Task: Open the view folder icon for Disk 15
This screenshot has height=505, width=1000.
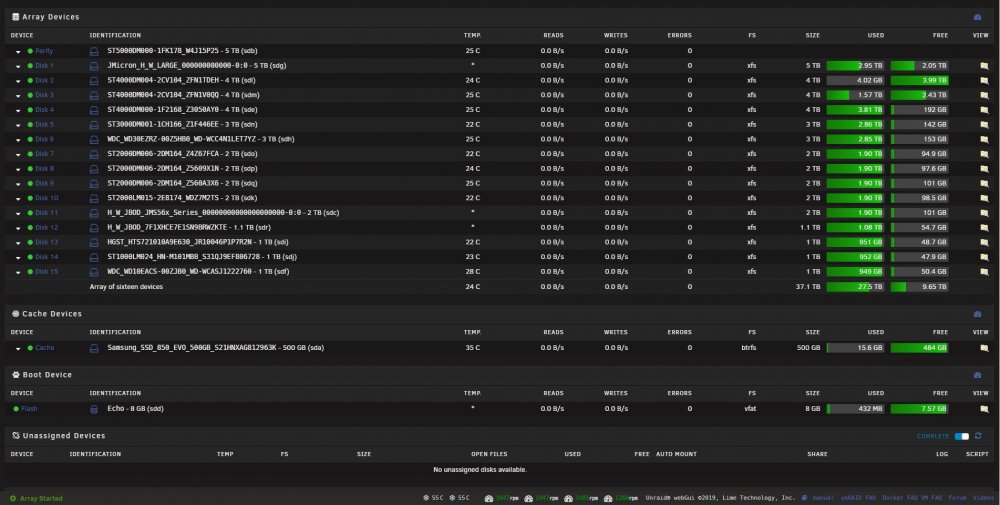Action: [x=984, y=272]
